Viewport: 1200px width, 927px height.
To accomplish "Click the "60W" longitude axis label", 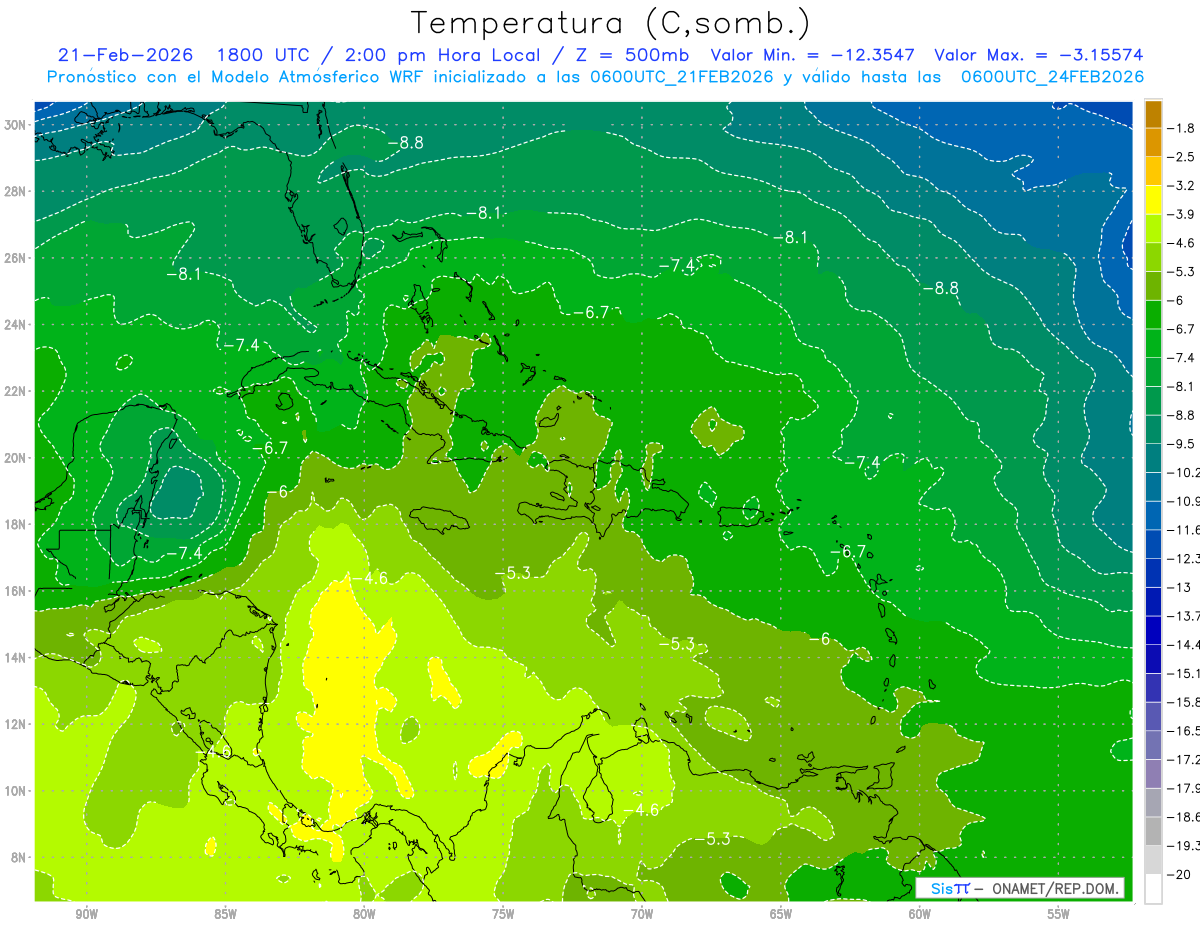I will (919, 914).
